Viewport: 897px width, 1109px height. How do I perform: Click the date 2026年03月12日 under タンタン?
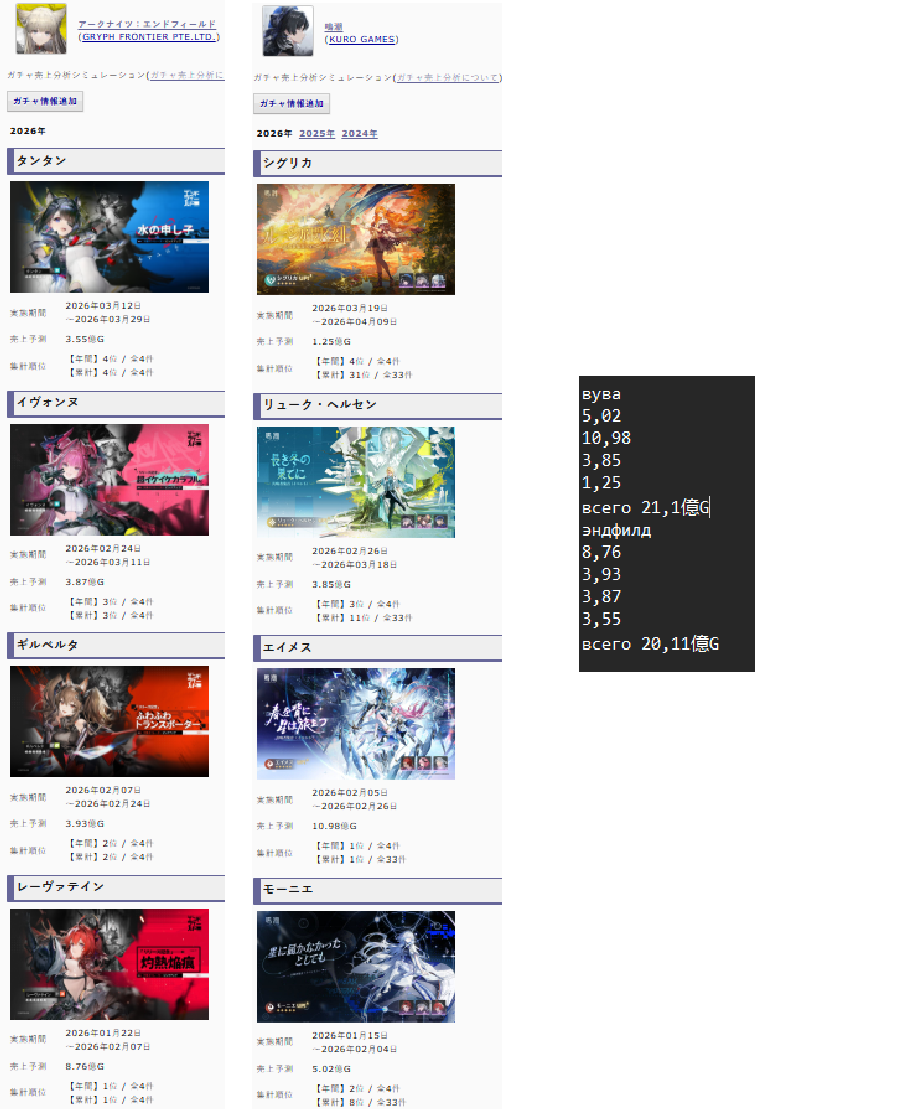point(103,306)
